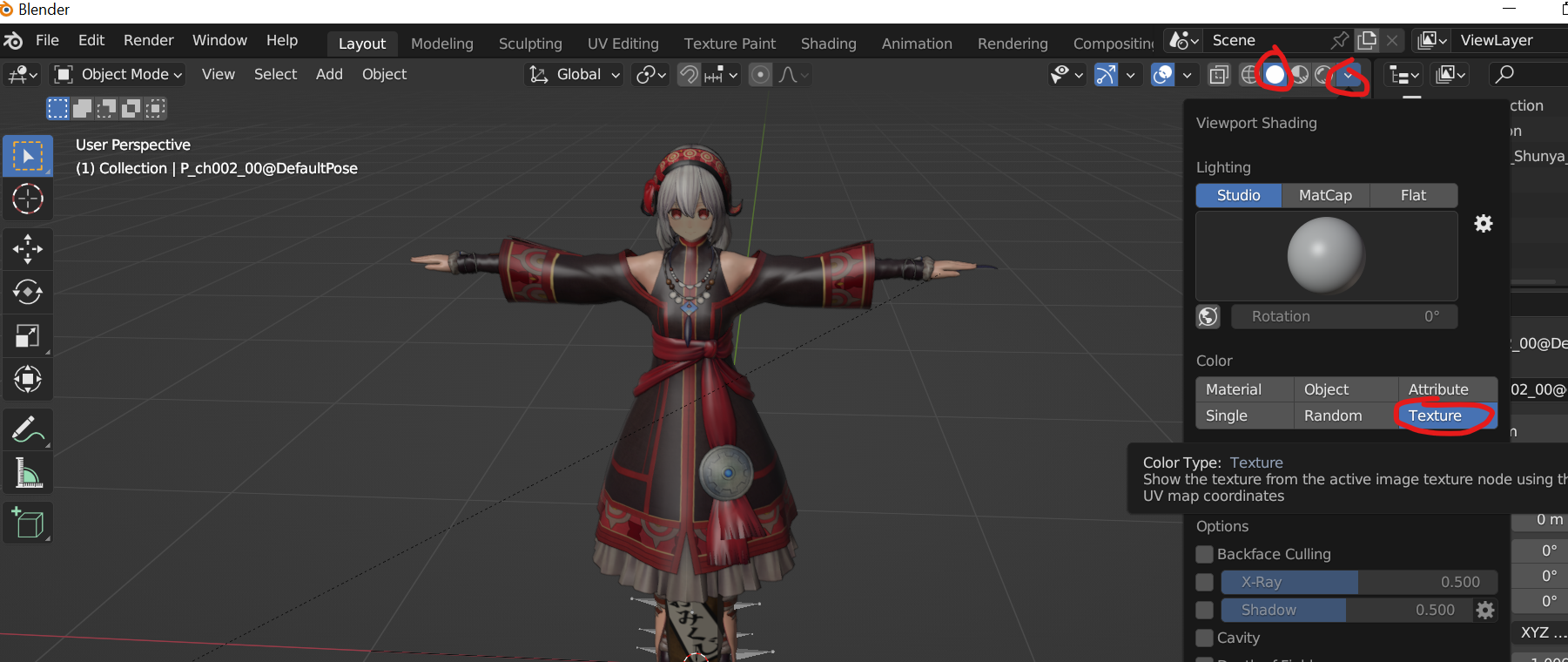
Task: Activate the 3D Cursor tool
Action: [28, 199]
